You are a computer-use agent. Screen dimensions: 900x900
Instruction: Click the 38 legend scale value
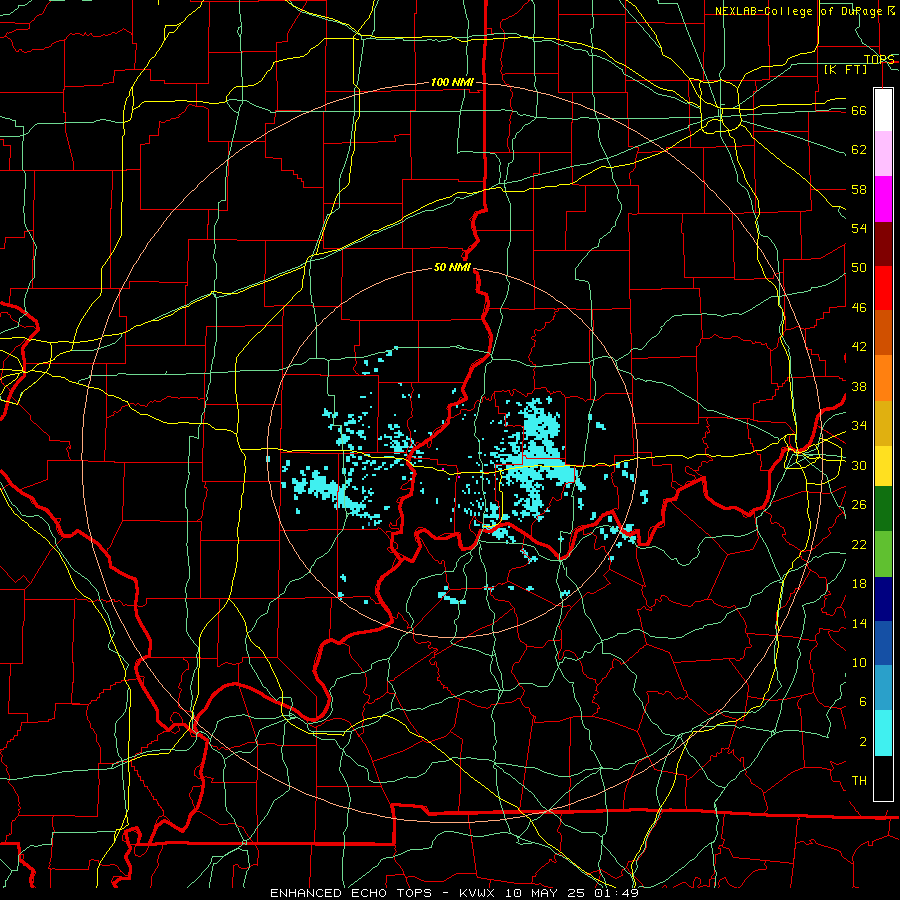[x=859, y=386]
